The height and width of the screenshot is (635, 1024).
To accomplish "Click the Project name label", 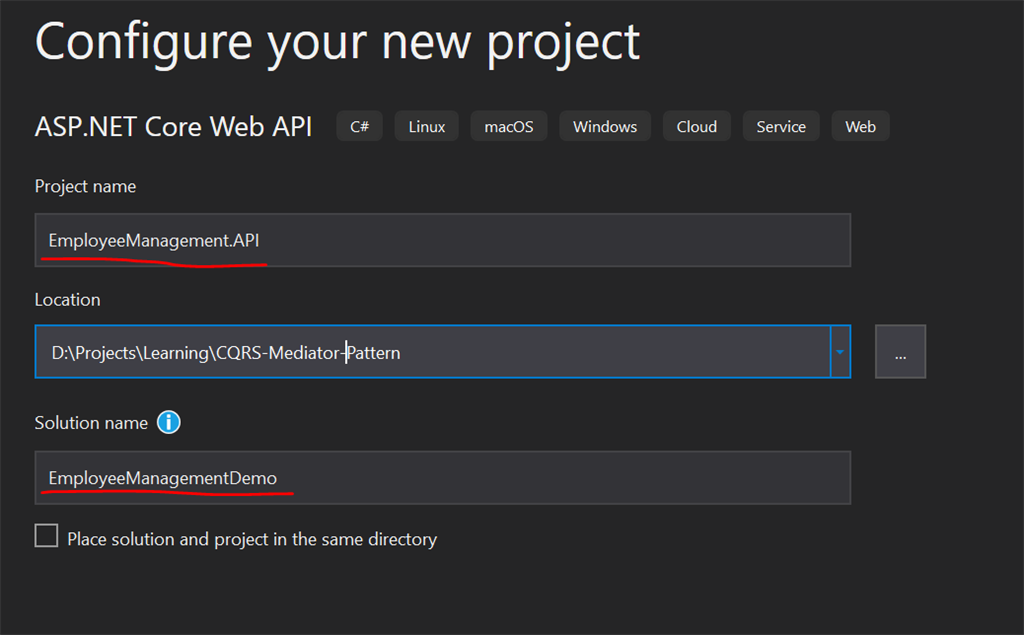I will point(86,186).
